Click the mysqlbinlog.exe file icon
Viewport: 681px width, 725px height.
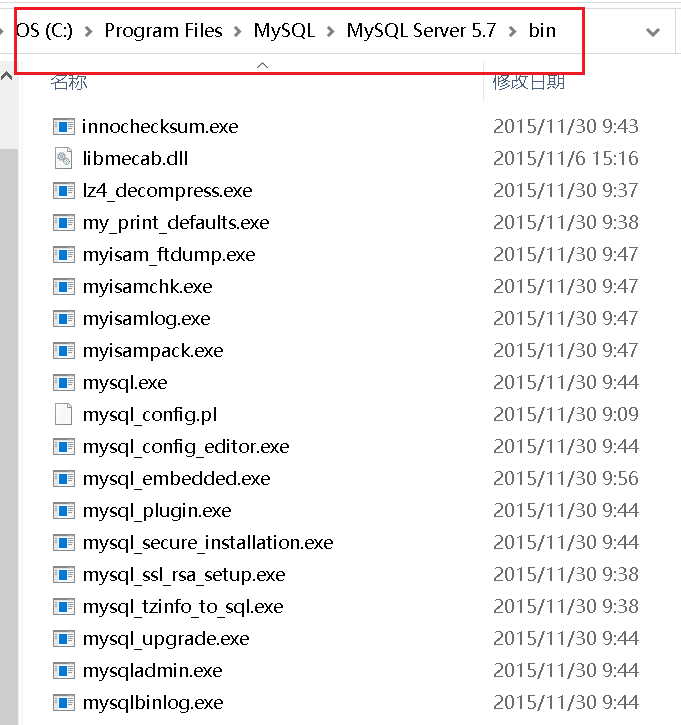[x=64, y=703]
